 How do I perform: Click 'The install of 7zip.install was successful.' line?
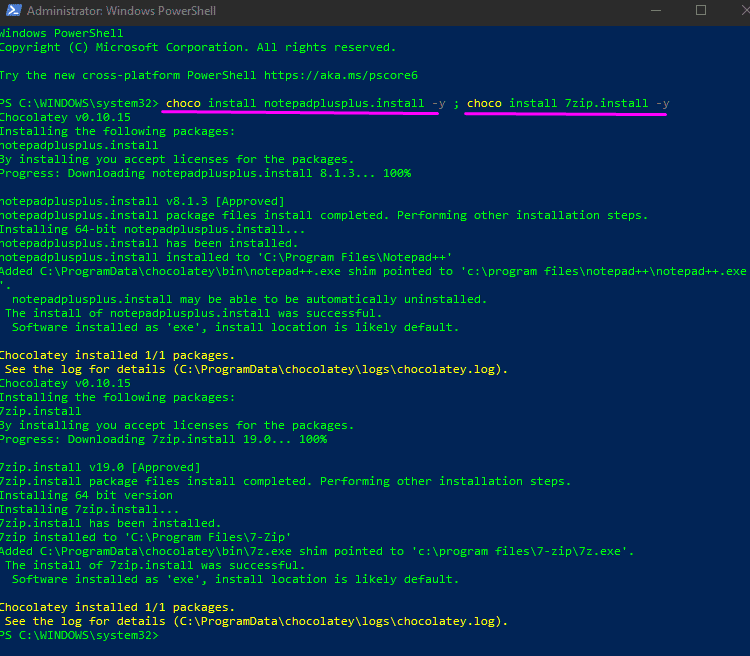pyautogui.click(x=155, y=566)
